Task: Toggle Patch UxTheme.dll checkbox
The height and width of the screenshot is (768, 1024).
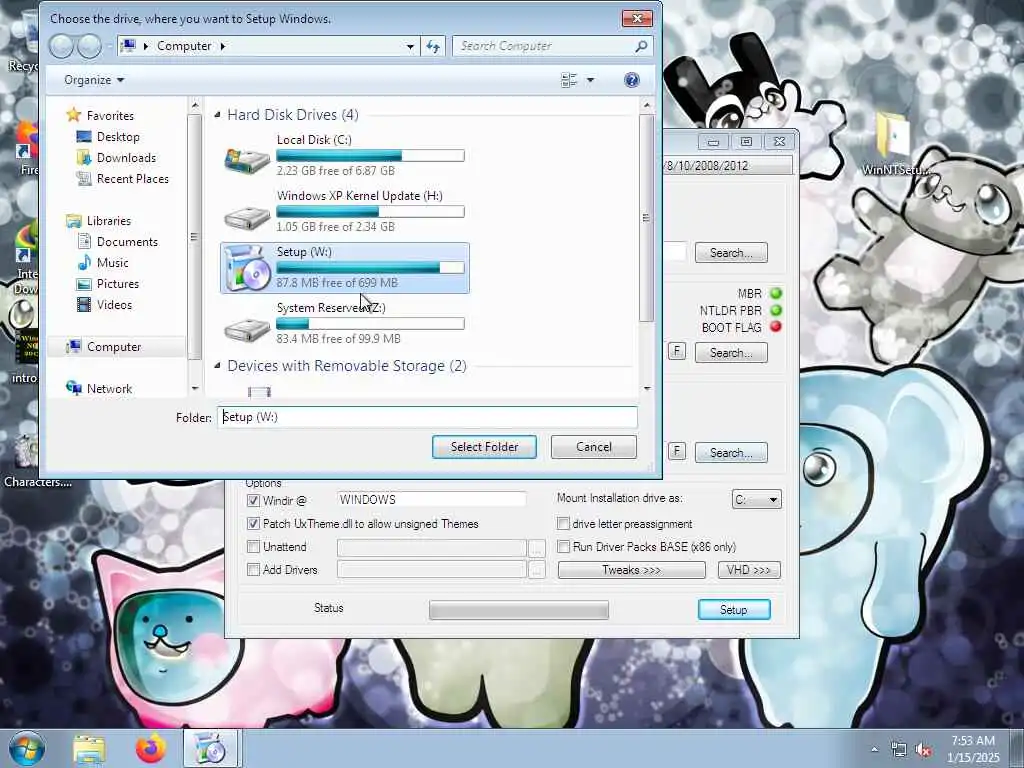Action: [253, 524]
